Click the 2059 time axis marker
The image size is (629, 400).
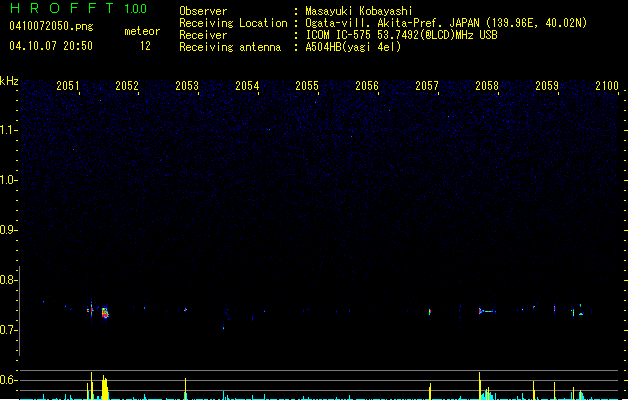547,85
